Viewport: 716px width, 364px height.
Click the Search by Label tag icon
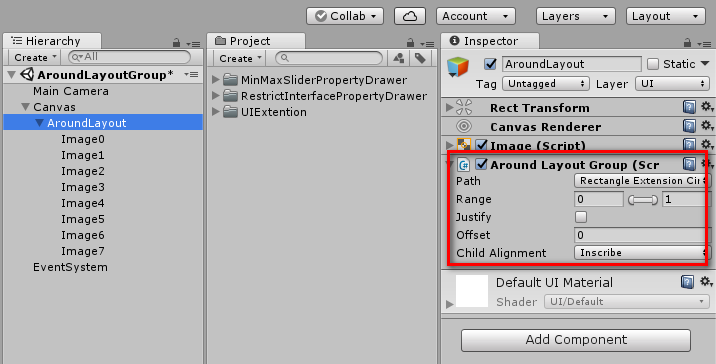420,58
